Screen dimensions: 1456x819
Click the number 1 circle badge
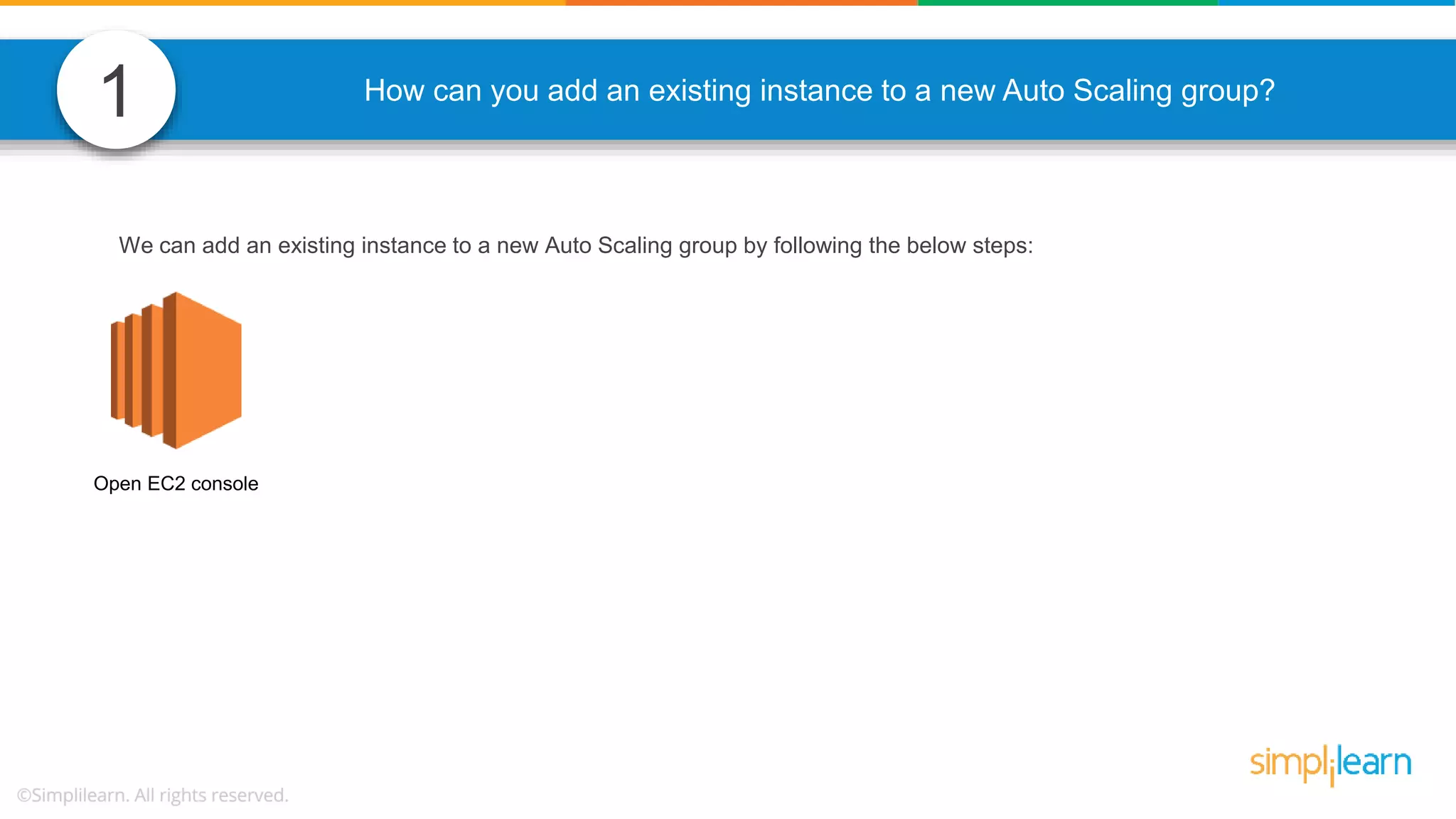point(116,90)
